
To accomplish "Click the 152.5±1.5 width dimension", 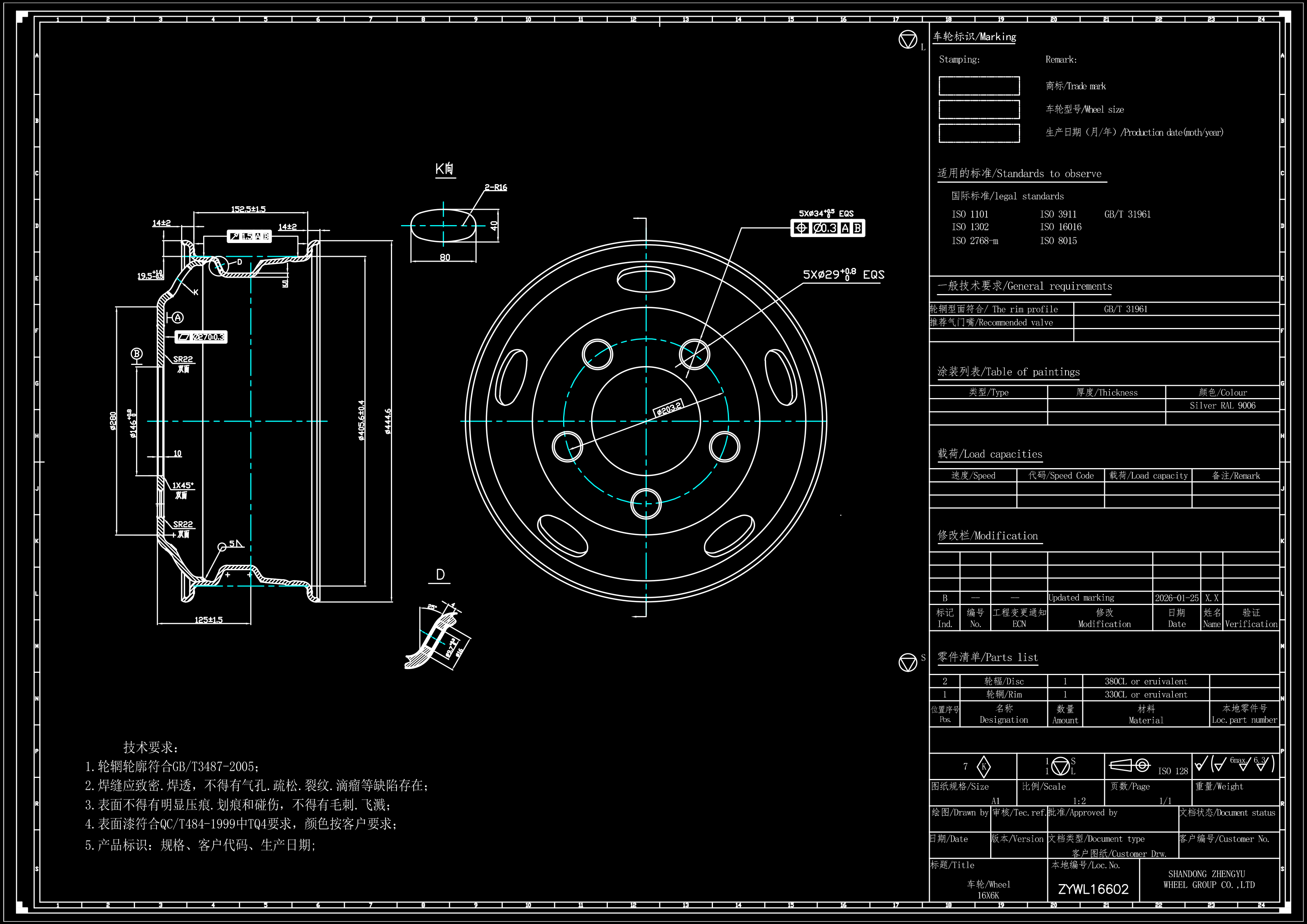I will click(248, 209).
